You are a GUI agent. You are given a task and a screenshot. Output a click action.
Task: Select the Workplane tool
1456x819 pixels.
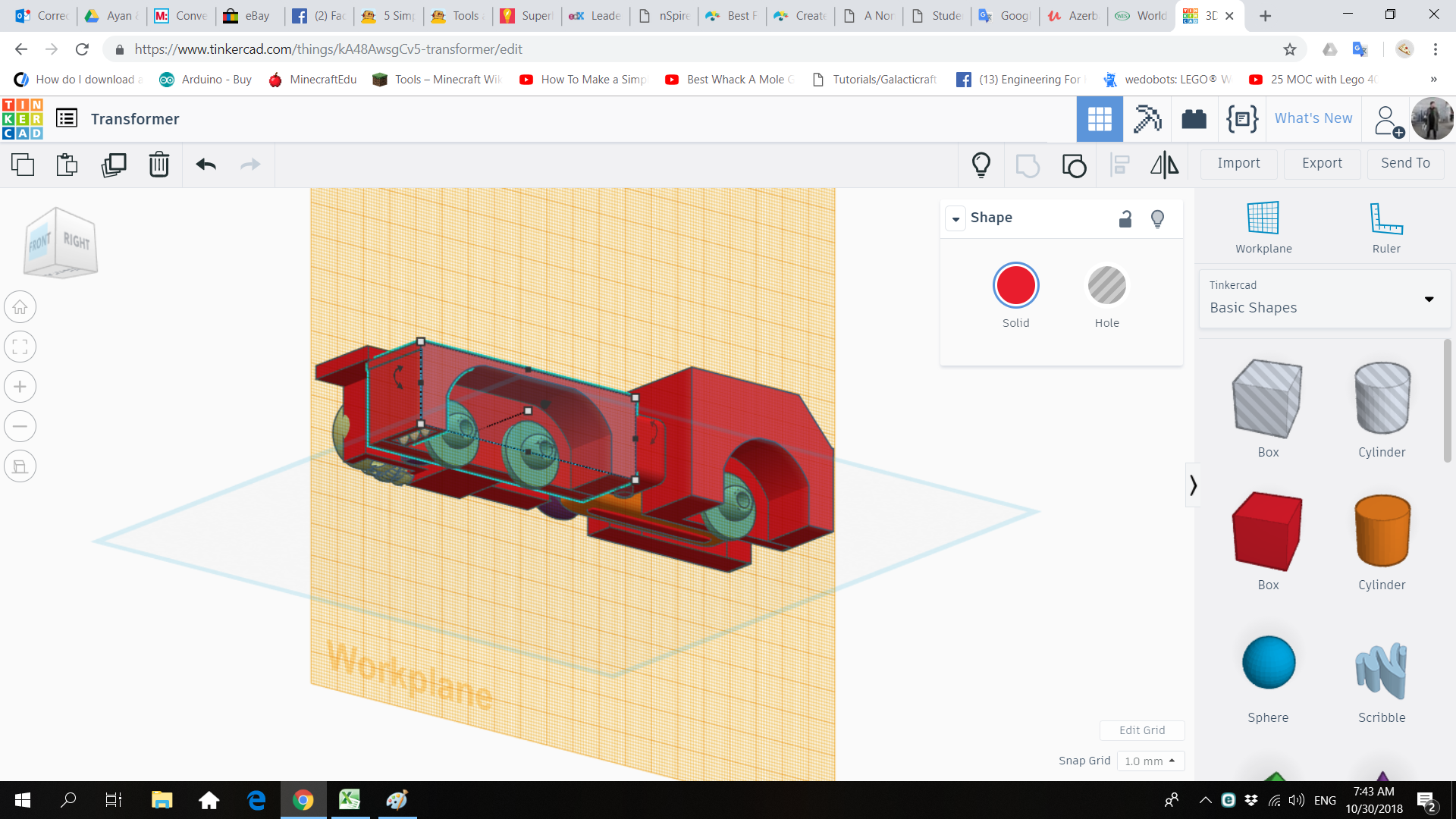coord(1263,225)
